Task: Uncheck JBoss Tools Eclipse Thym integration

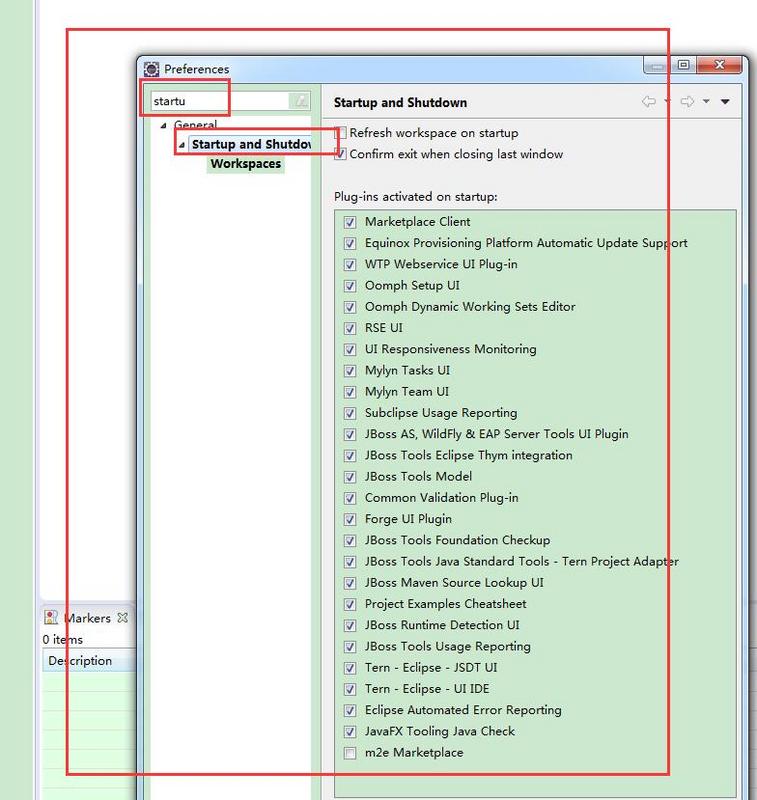Action: [350, 456]
